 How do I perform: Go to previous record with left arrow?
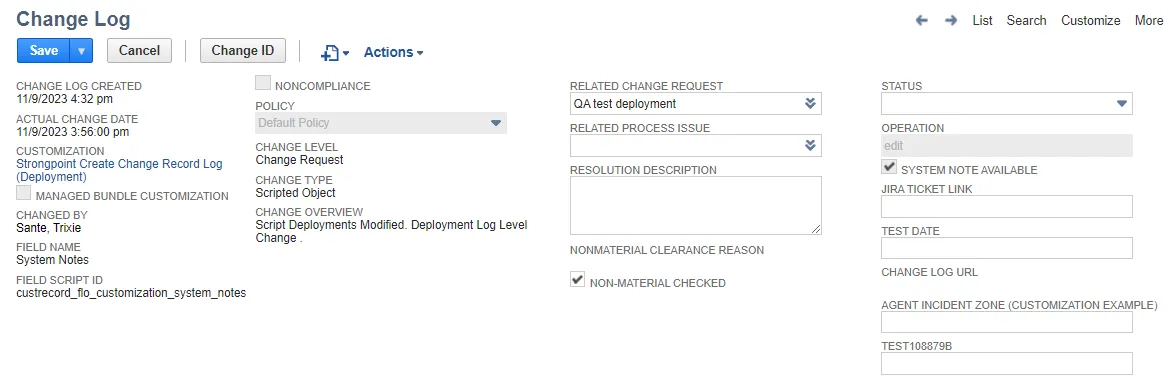tap(922, 21)
